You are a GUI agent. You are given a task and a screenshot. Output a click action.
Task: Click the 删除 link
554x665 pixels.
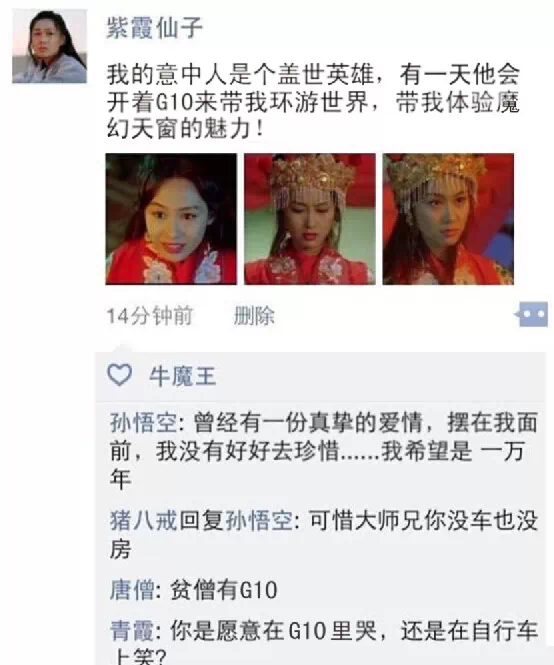click(254, 316)
